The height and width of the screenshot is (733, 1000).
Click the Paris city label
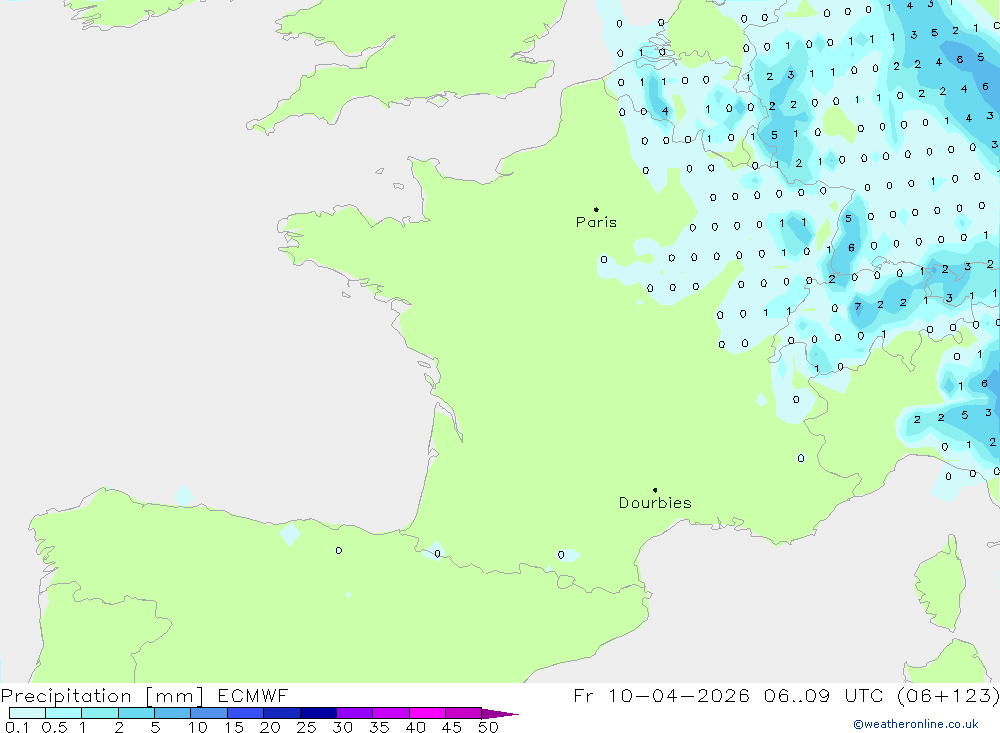(596, 222)
